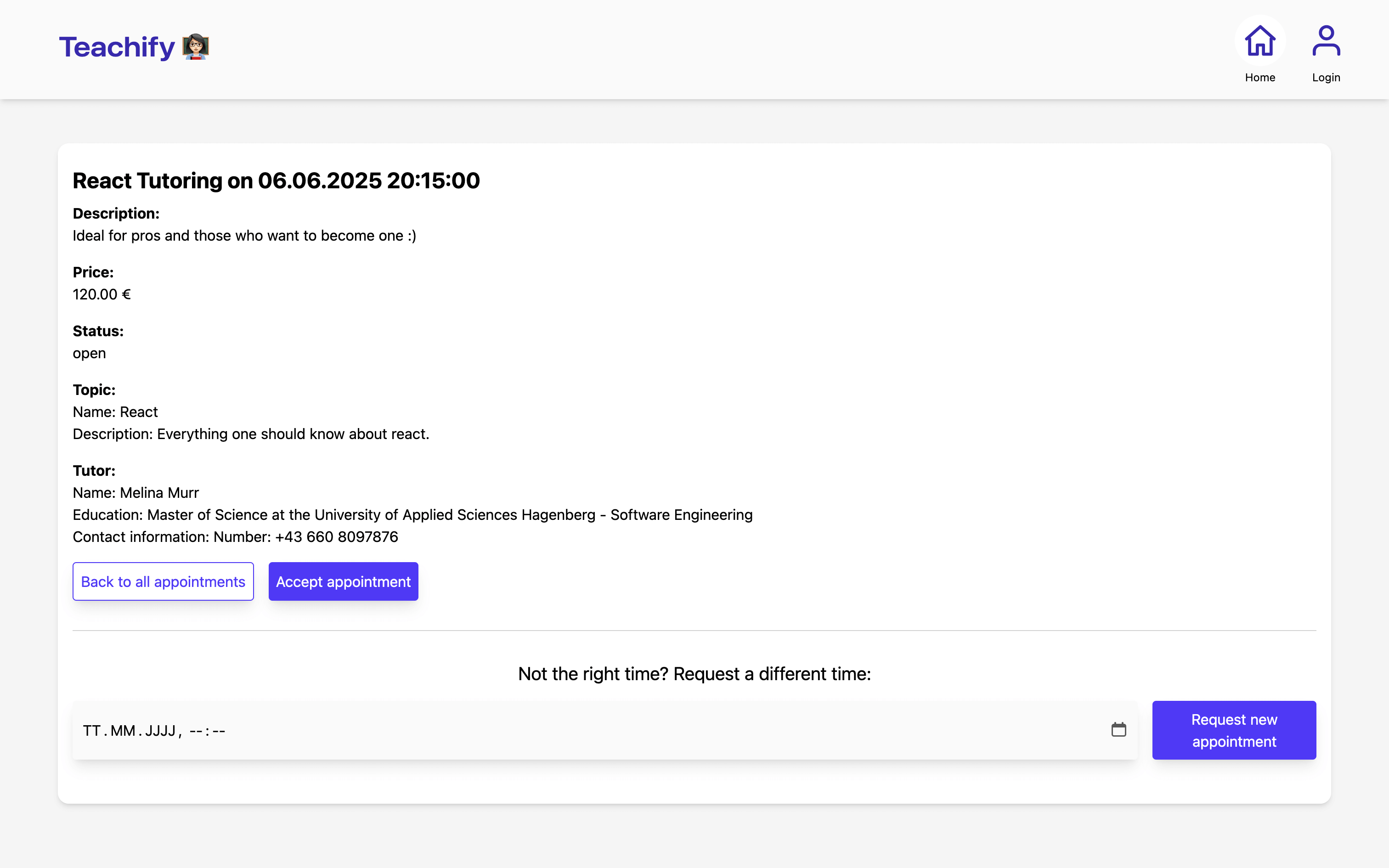Click the teacher emoji in logo
Screen dimensions: 1389x868
196,46
